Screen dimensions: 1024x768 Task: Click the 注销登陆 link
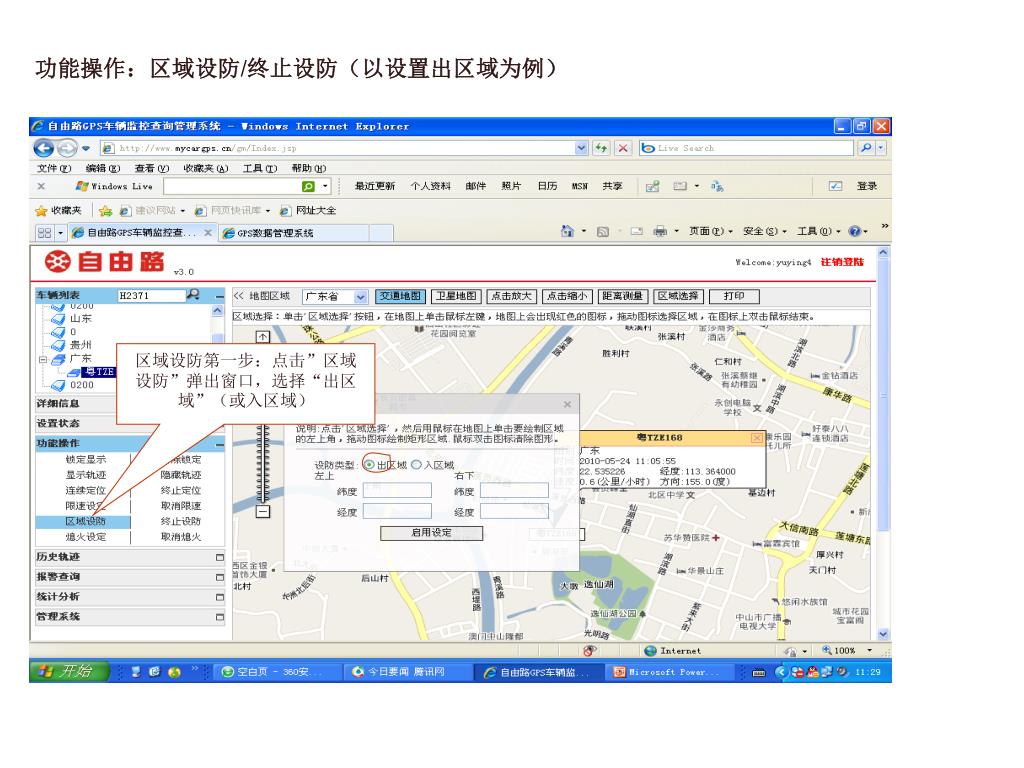point(842,263)
